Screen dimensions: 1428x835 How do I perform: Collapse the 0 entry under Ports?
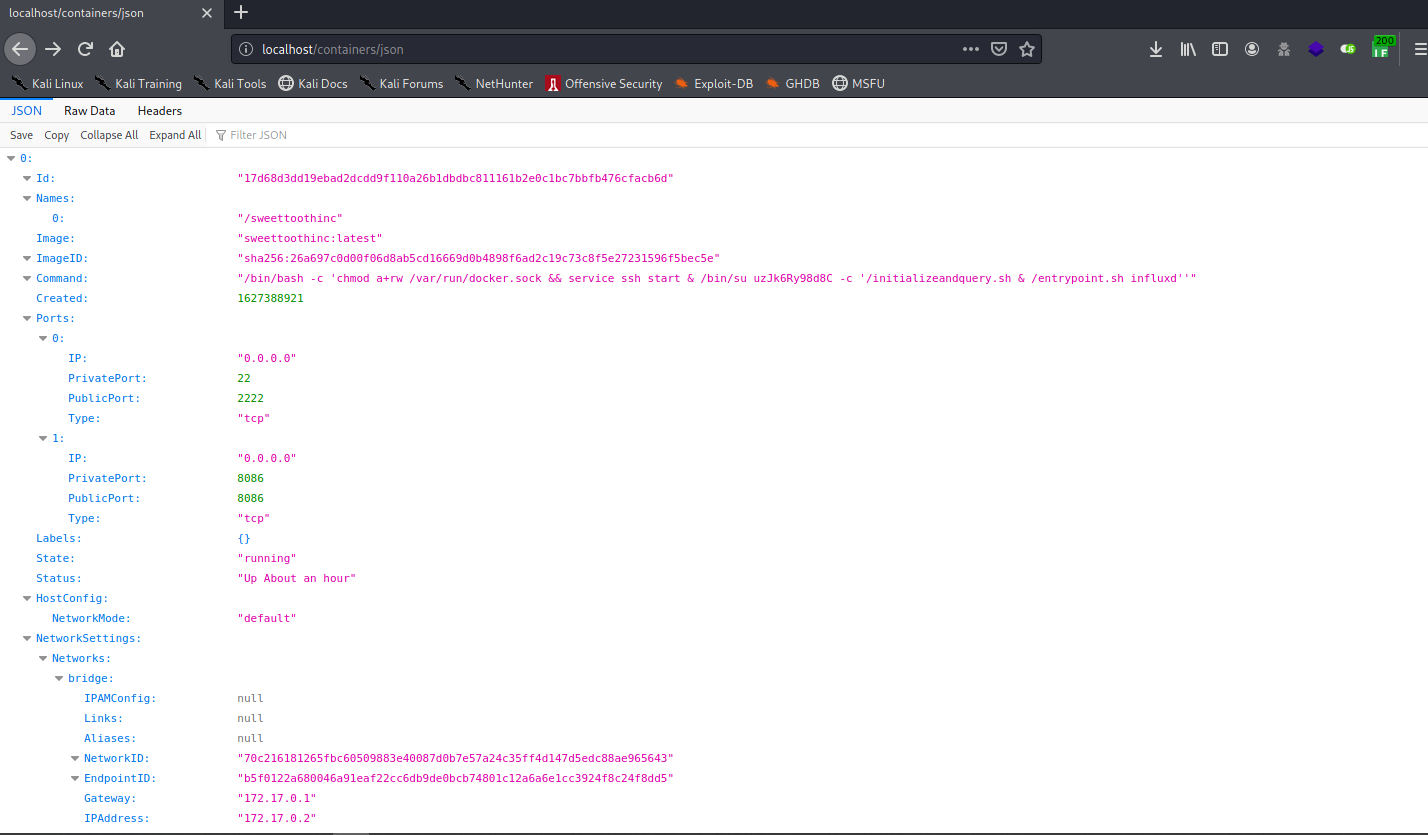(43, 338)
